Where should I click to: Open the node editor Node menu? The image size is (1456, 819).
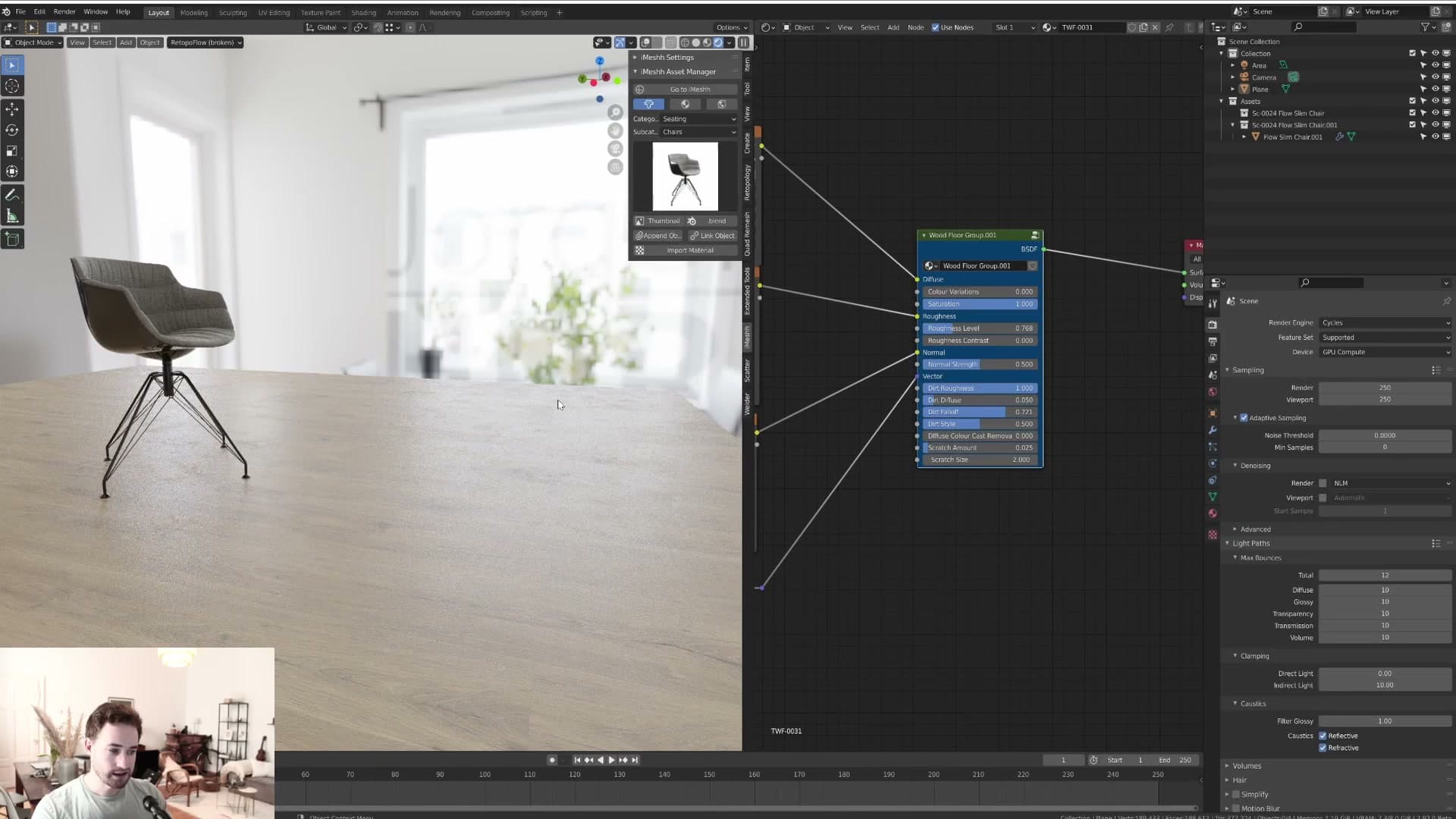pyautogui.click(x=915, y=27)
